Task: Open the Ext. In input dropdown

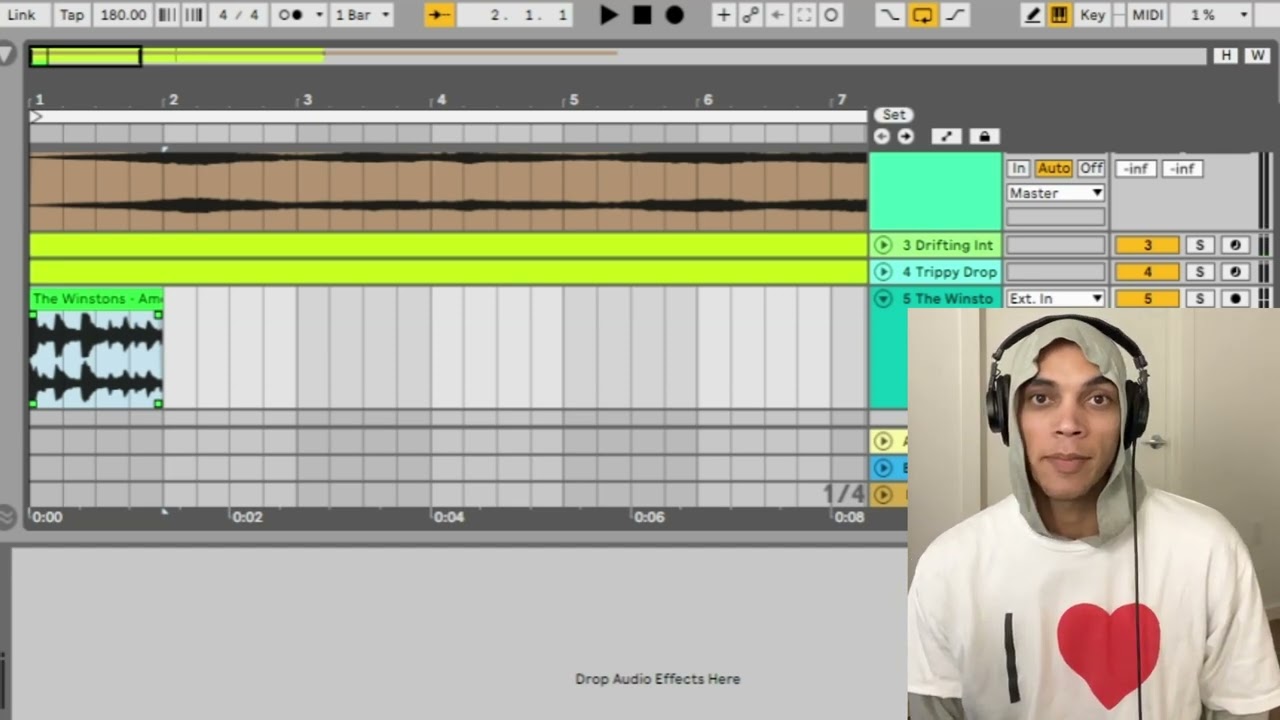Action: point(1055,298)
